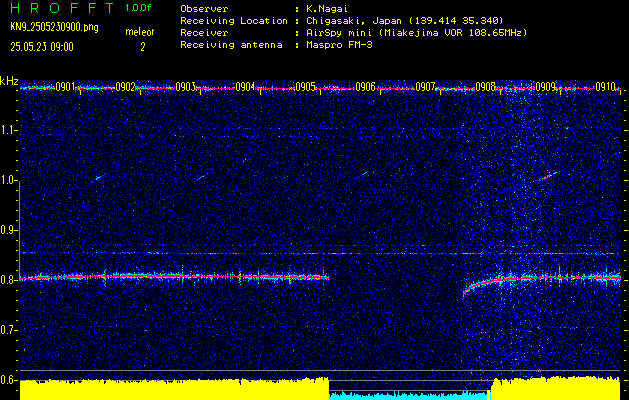
Task: Click the 0.9 kHz axis label
Action: [x=8, y=230]
